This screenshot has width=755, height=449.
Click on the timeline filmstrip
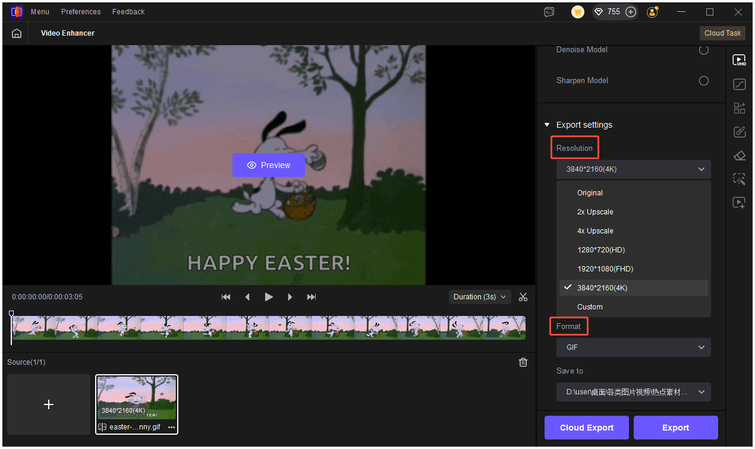269,328
